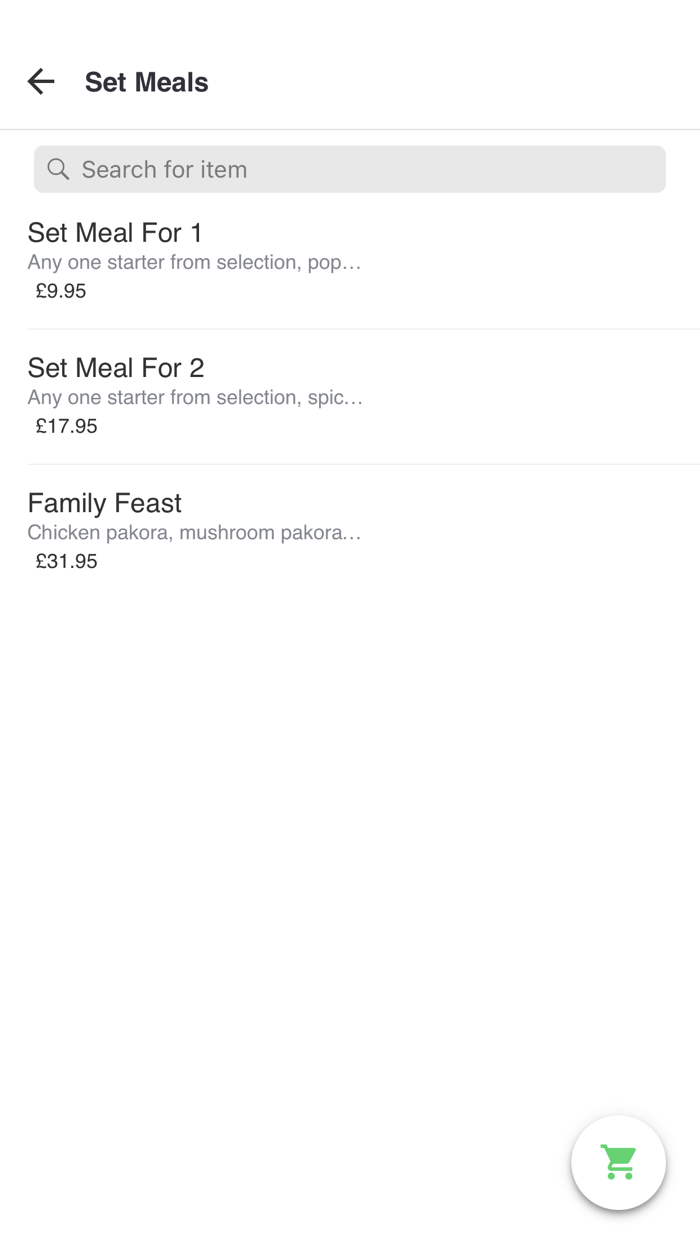
Task: Tap the divider under Set Meal For 1
Action: click(360, 329)
